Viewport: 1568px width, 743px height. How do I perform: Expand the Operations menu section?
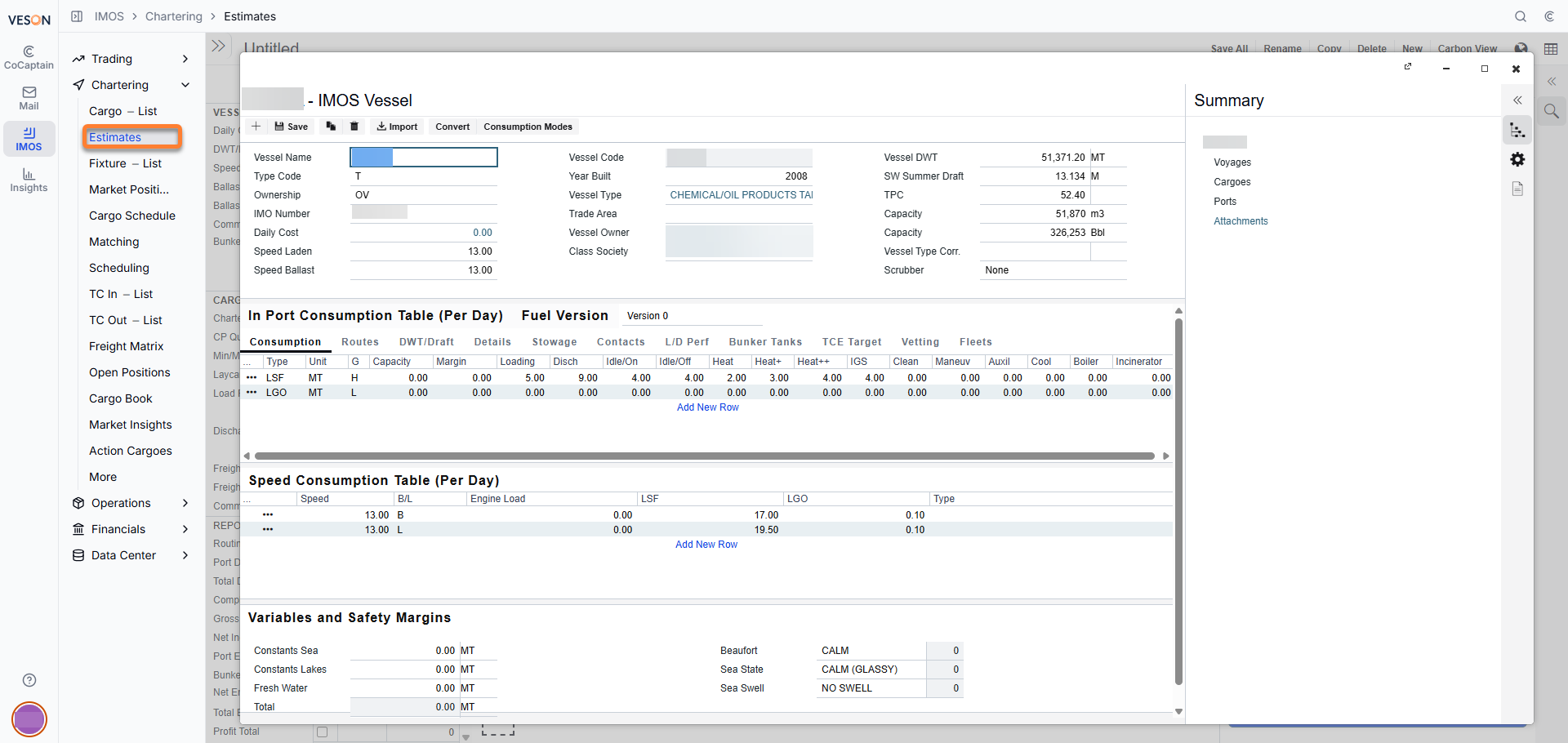tap(131, 503)
